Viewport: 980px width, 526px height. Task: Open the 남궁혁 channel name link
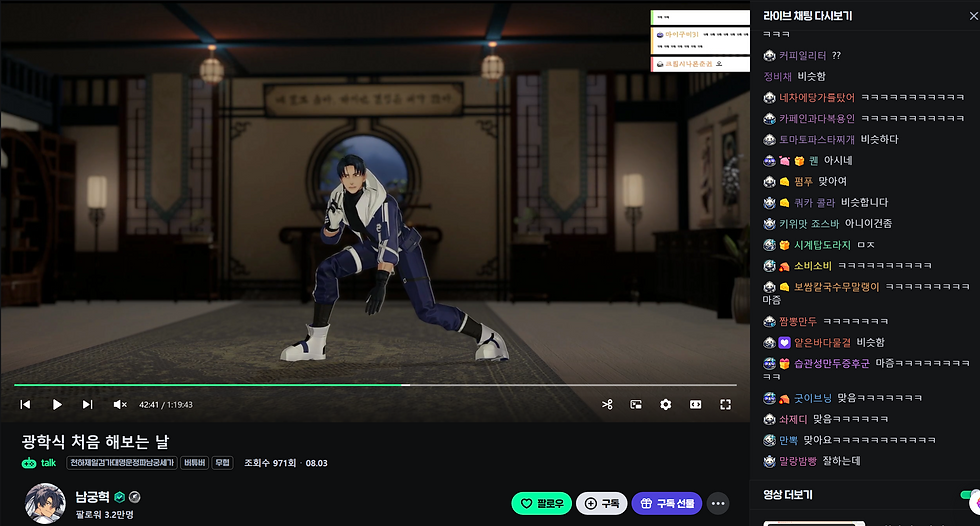(x=92, y=497)
